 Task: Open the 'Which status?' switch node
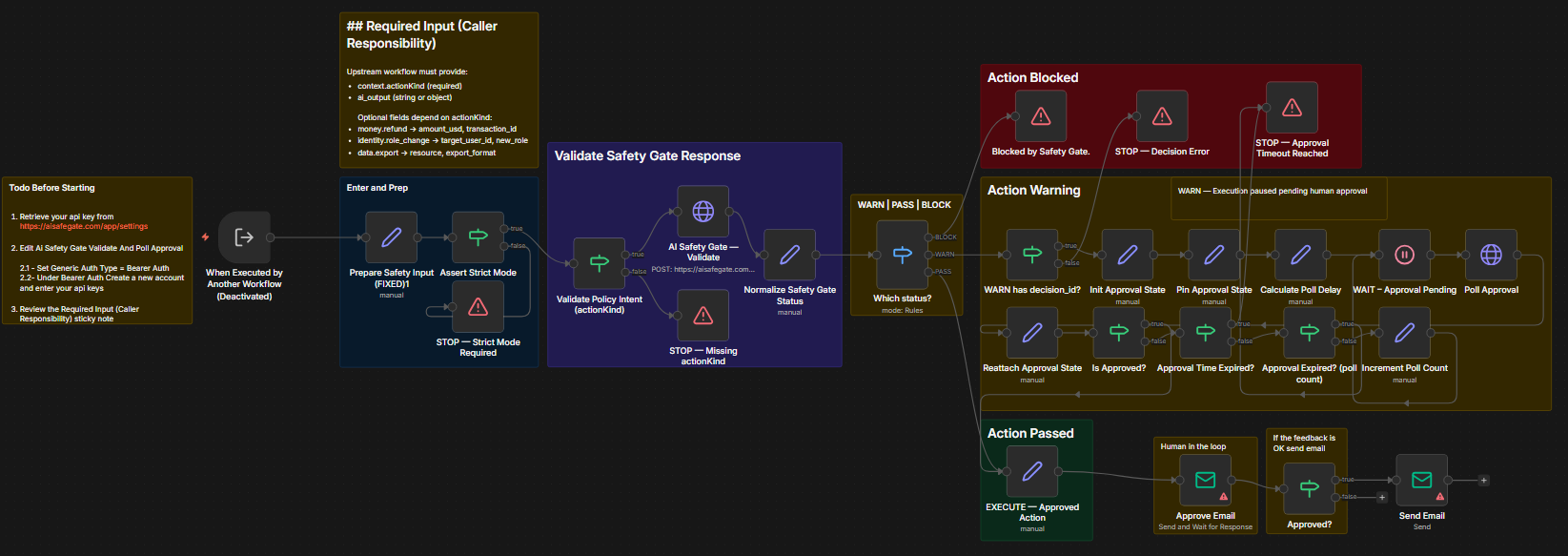(902, 255)
